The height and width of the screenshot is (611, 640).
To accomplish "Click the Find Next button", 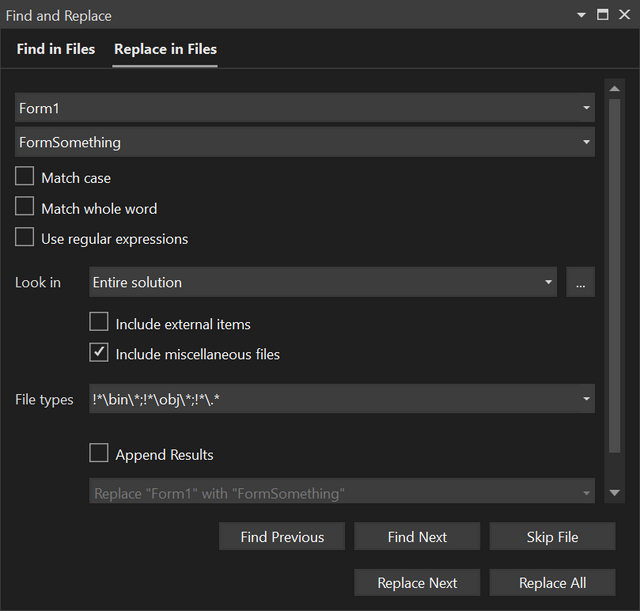I will (417, 536).
